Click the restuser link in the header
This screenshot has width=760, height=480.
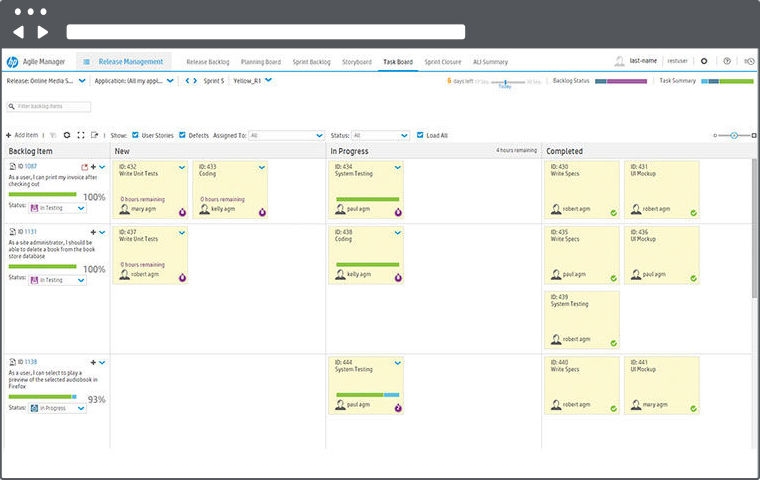(x=678, y=61)
